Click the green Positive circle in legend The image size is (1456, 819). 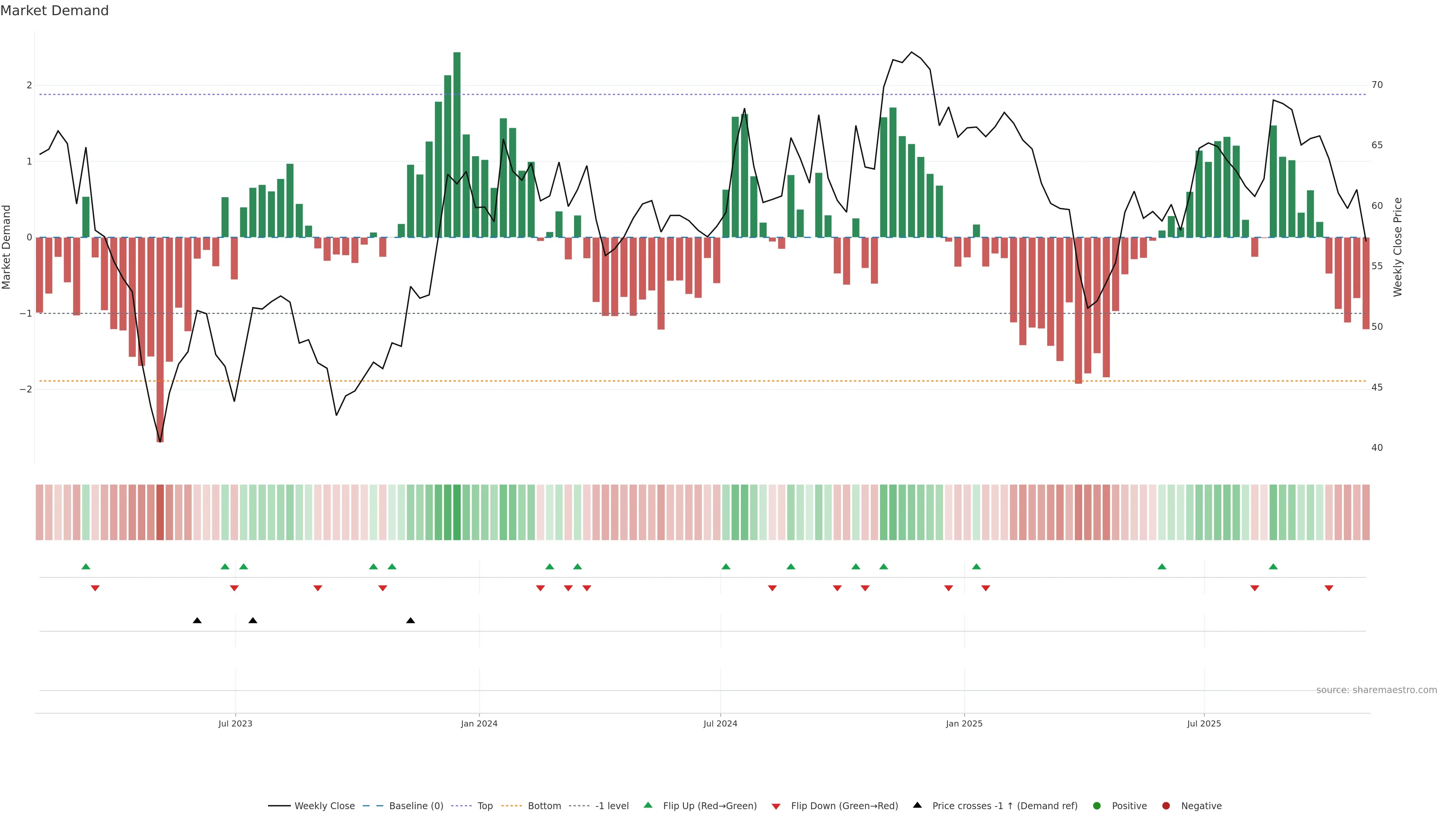1097,805
